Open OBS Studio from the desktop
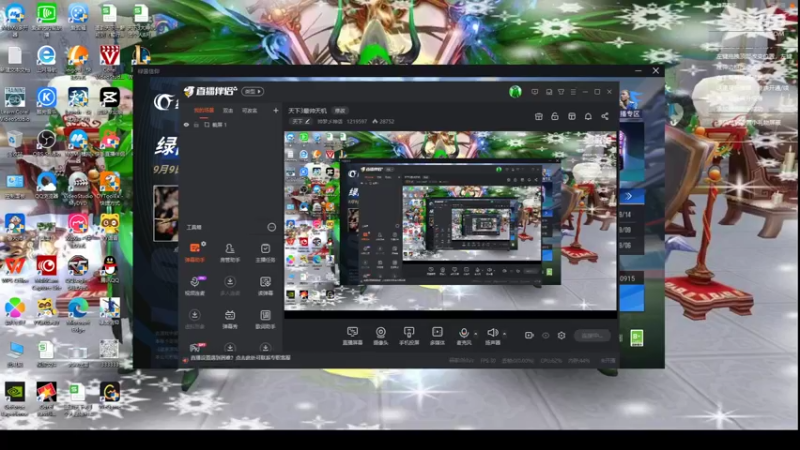The width and height of the screenshot is (800, 450). [46, 142]
